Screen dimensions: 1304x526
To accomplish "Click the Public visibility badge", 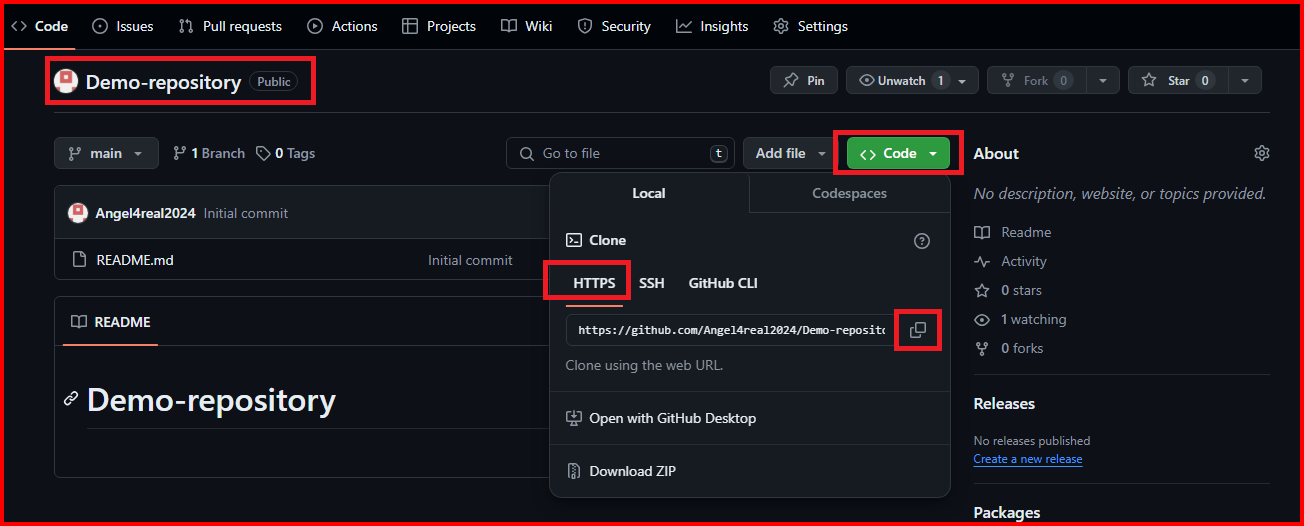I will (x=274, y=82).
